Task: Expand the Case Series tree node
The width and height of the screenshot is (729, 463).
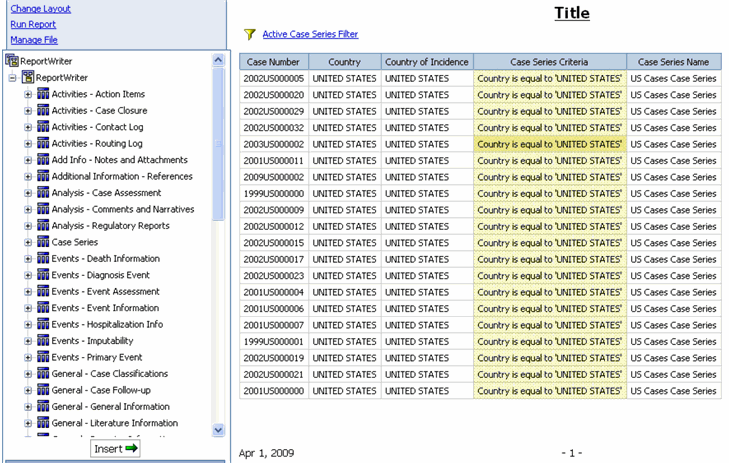Action: click(28, 242)
